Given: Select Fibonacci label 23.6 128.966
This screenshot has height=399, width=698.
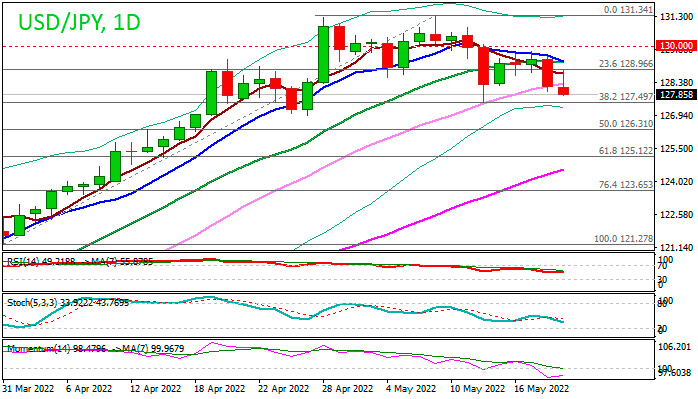Looking at the screenshot, I should (x=626, y=64).
